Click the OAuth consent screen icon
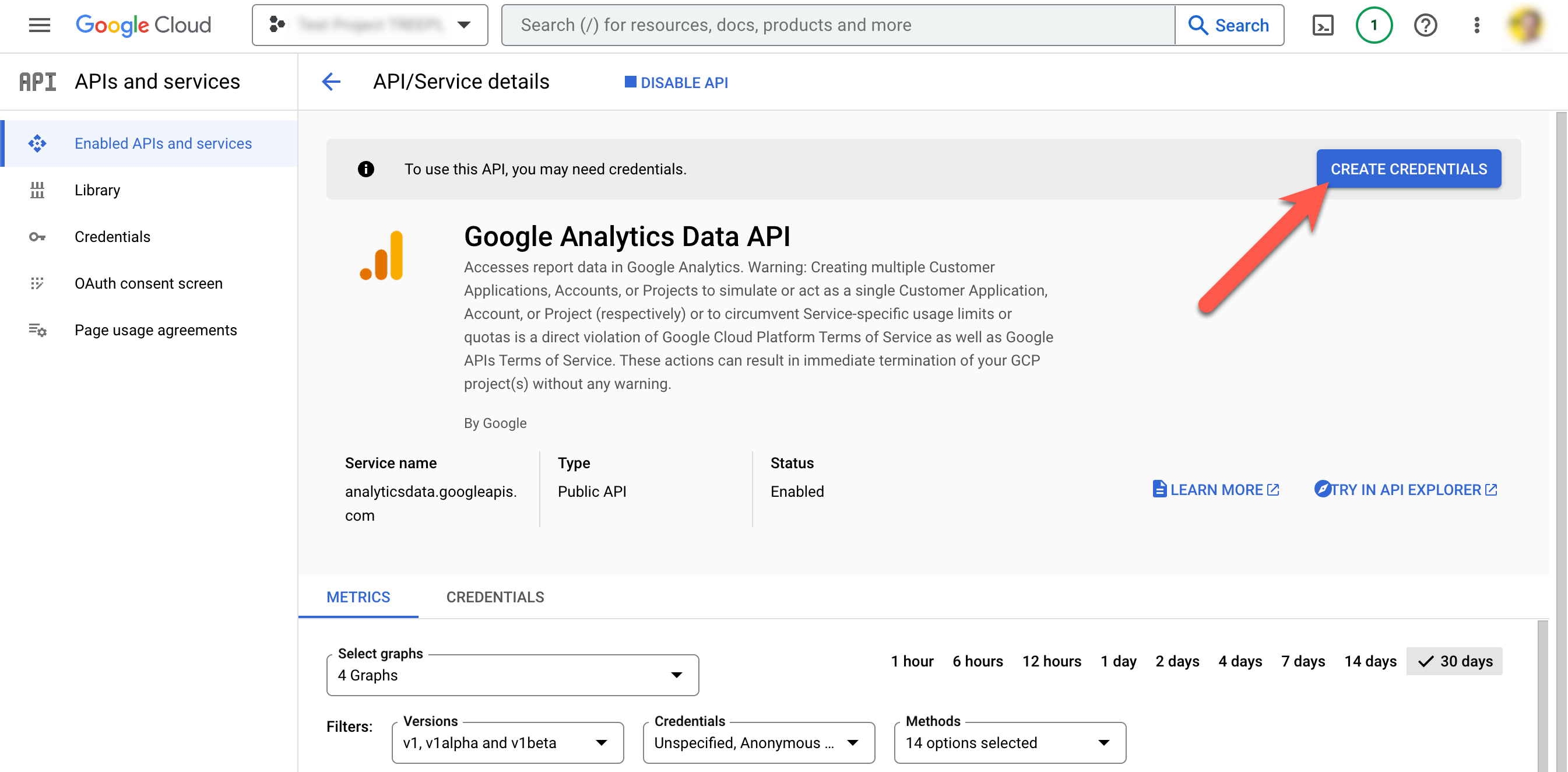This screenshot has height=772, width=1568. [37, 283]
